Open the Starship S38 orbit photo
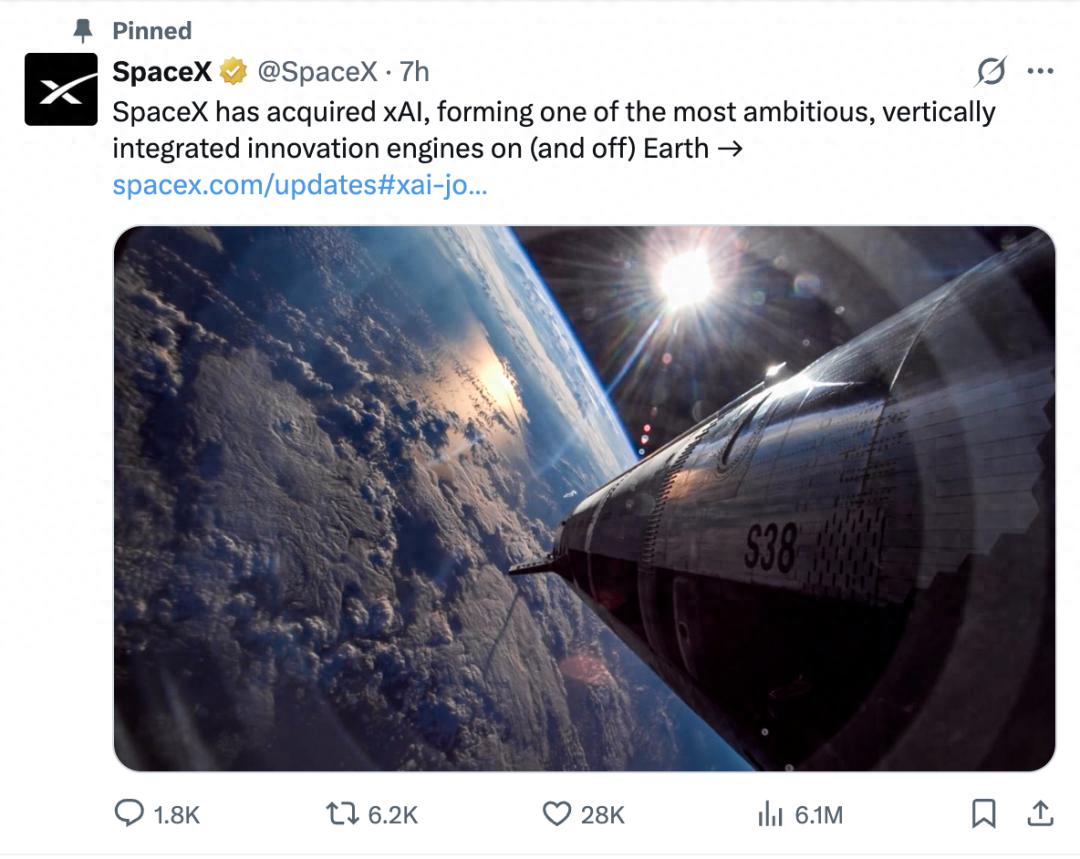The image size is (1080, 859). (x=584, y=498)
